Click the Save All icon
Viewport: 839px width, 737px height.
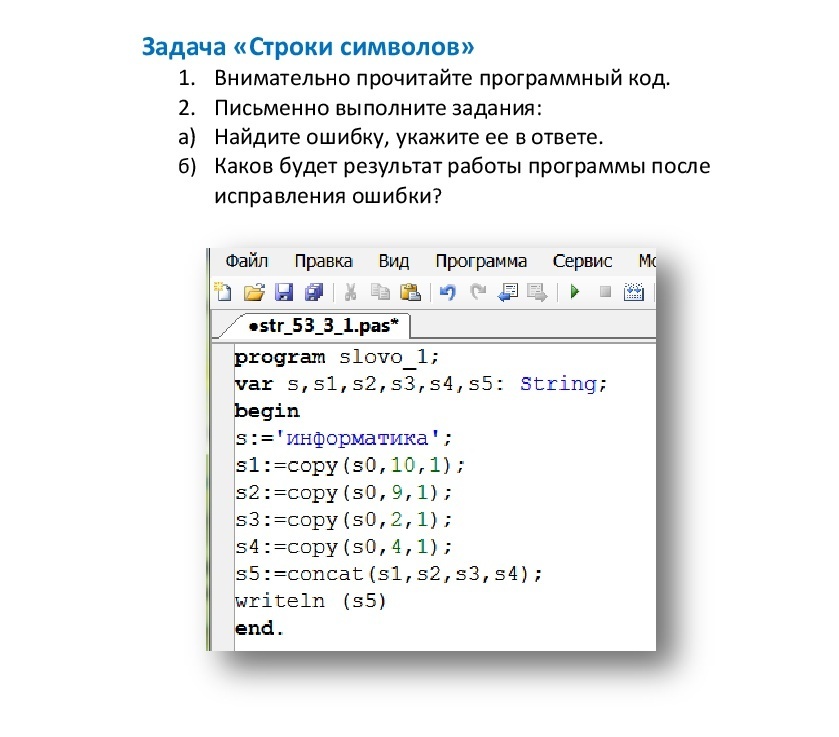[314, 292]
